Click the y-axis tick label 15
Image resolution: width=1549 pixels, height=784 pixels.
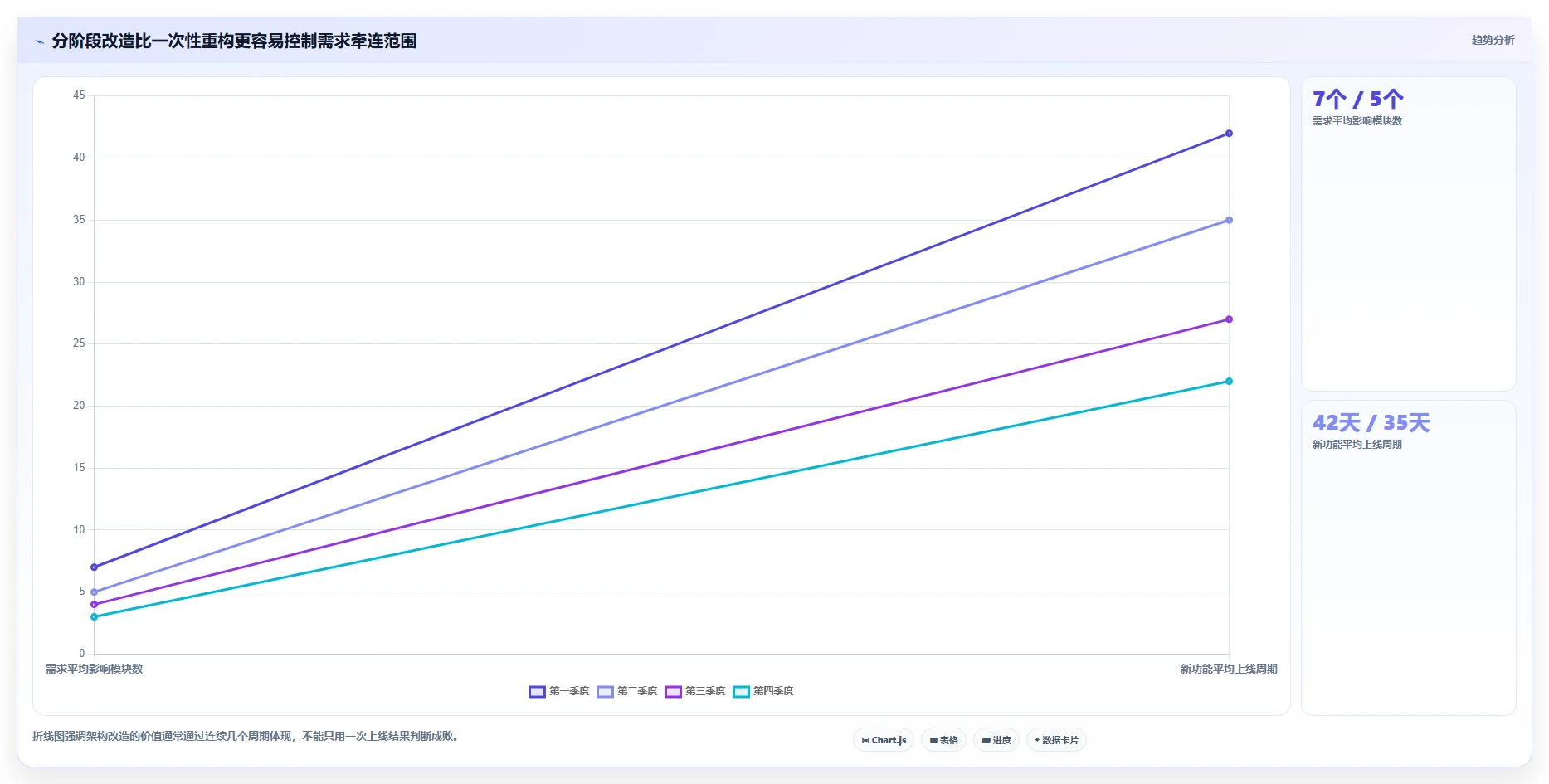79,468
